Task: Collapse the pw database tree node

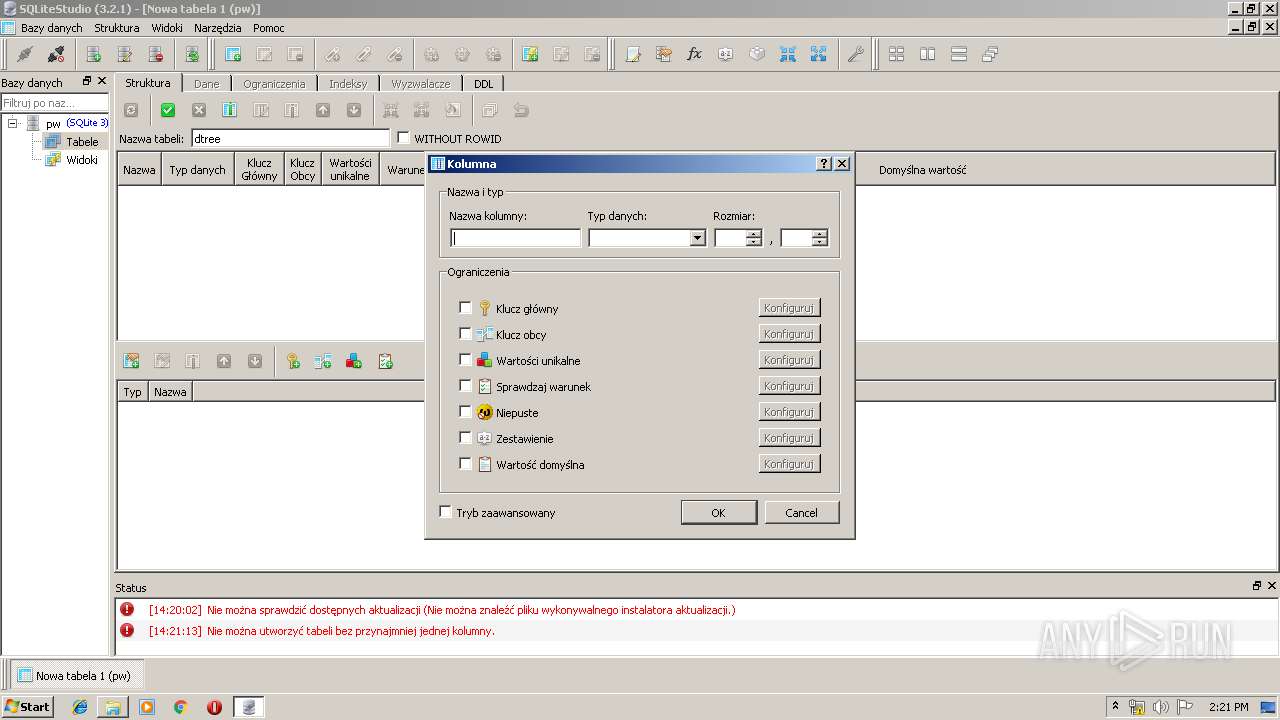Action: pos(13,123)
